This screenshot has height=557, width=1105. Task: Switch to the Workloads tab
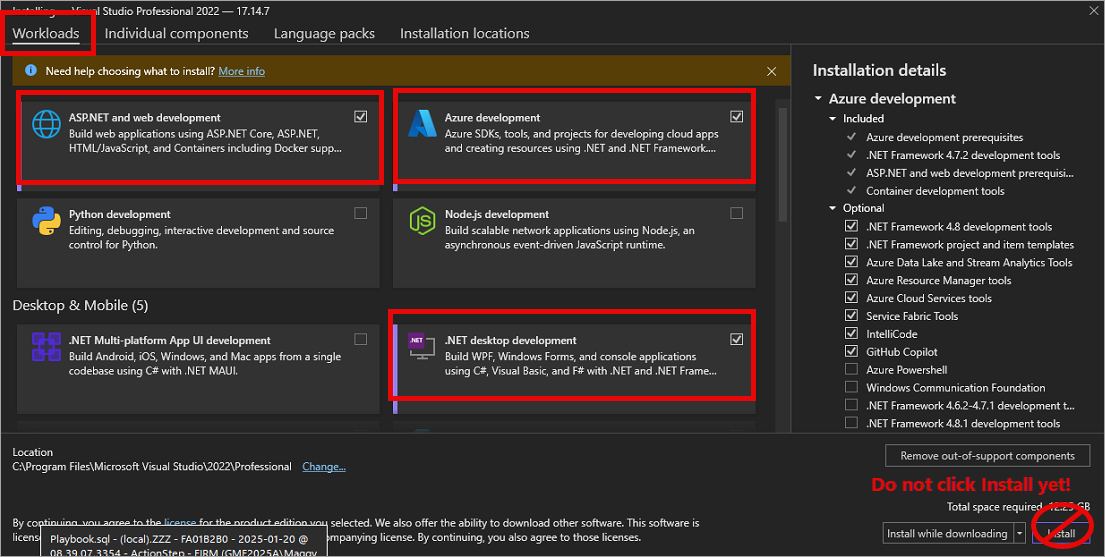(46, 33)
